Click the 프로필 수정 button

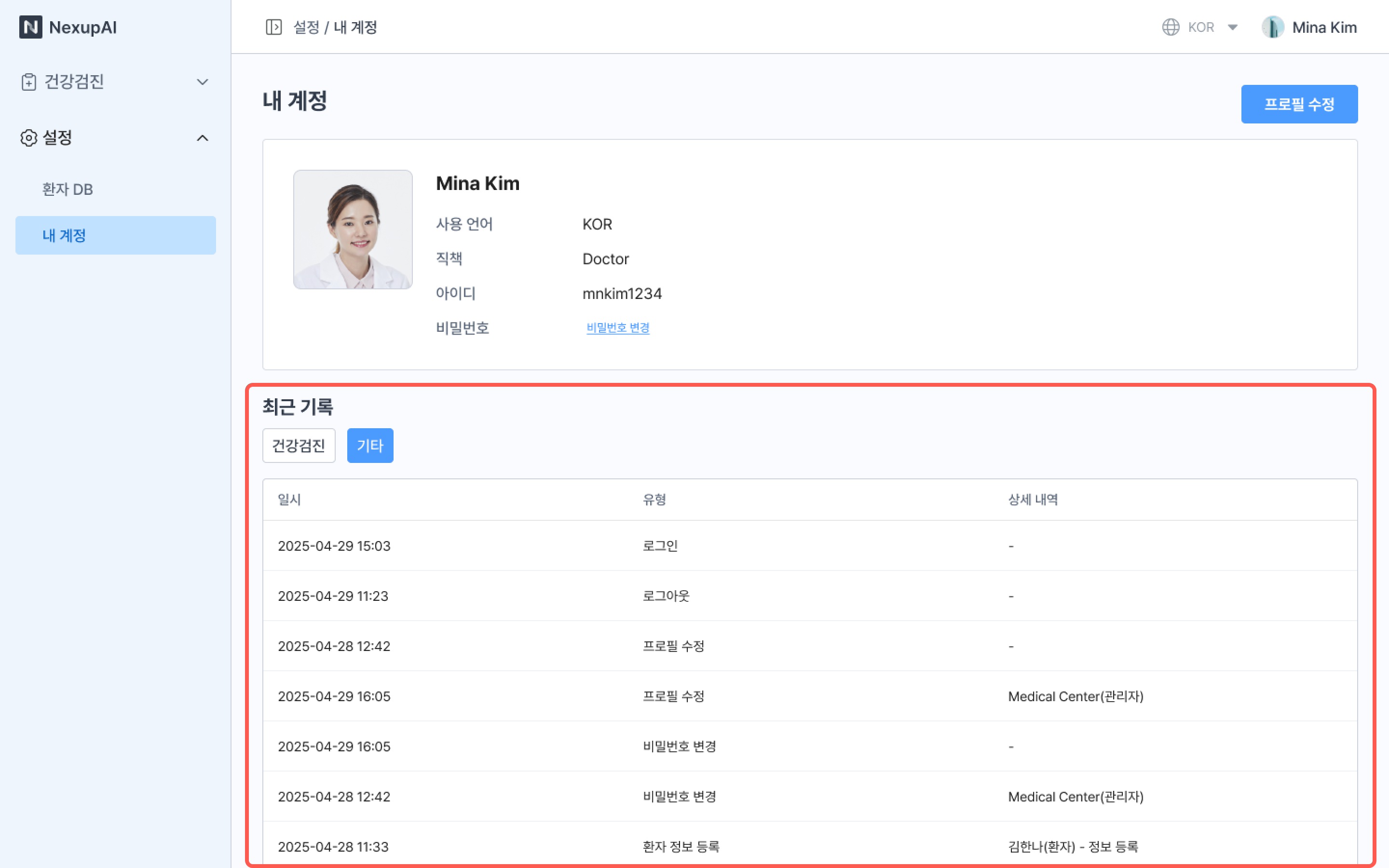click(x=1299, y=104)
